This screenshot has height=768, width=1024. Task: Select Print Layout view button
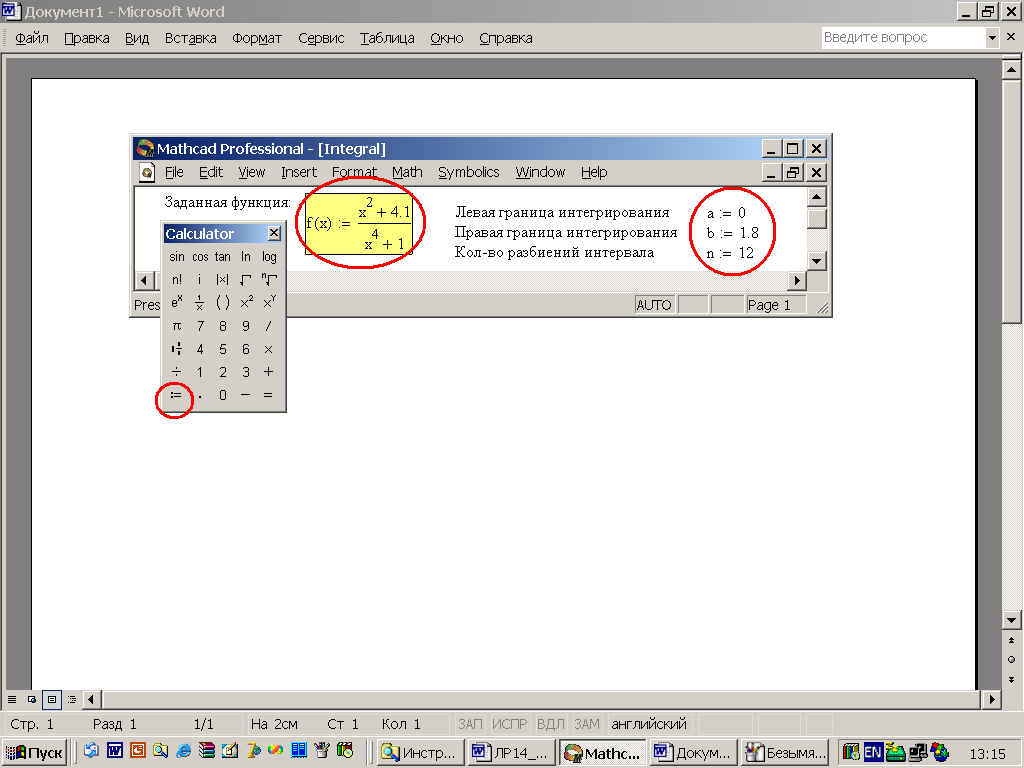click(52, 699)
